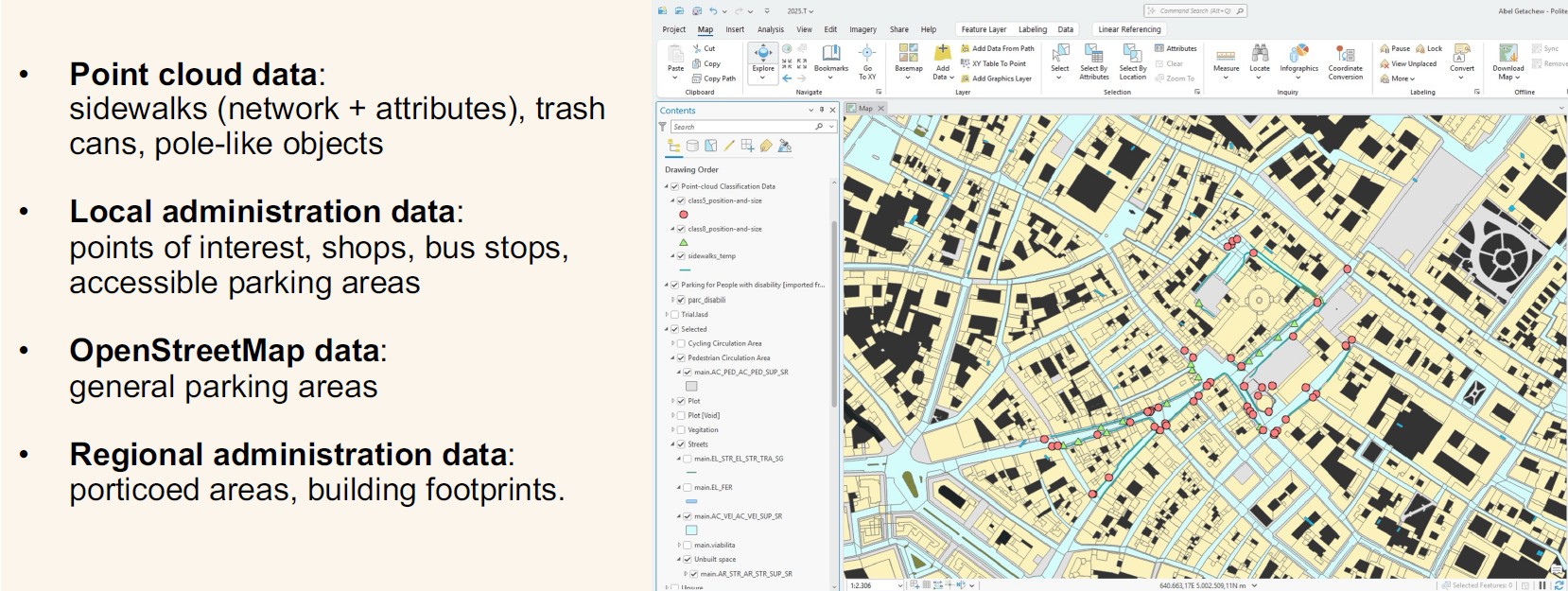Open the Basemap dropdown gallery
The width and height of the screenshot is (1568, 591).
908,59
